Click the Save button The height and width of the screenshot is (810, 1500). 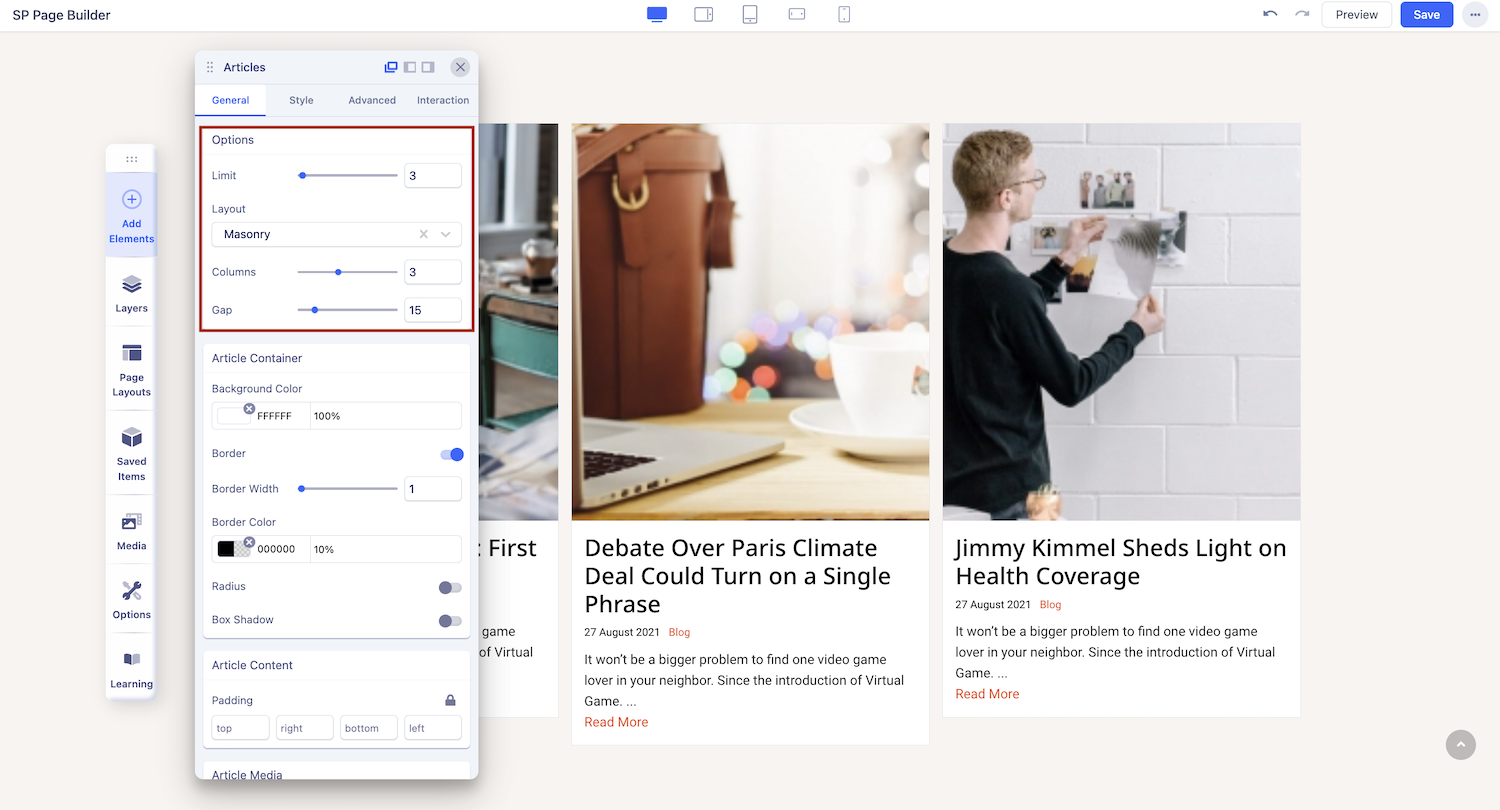(1426, 15)
